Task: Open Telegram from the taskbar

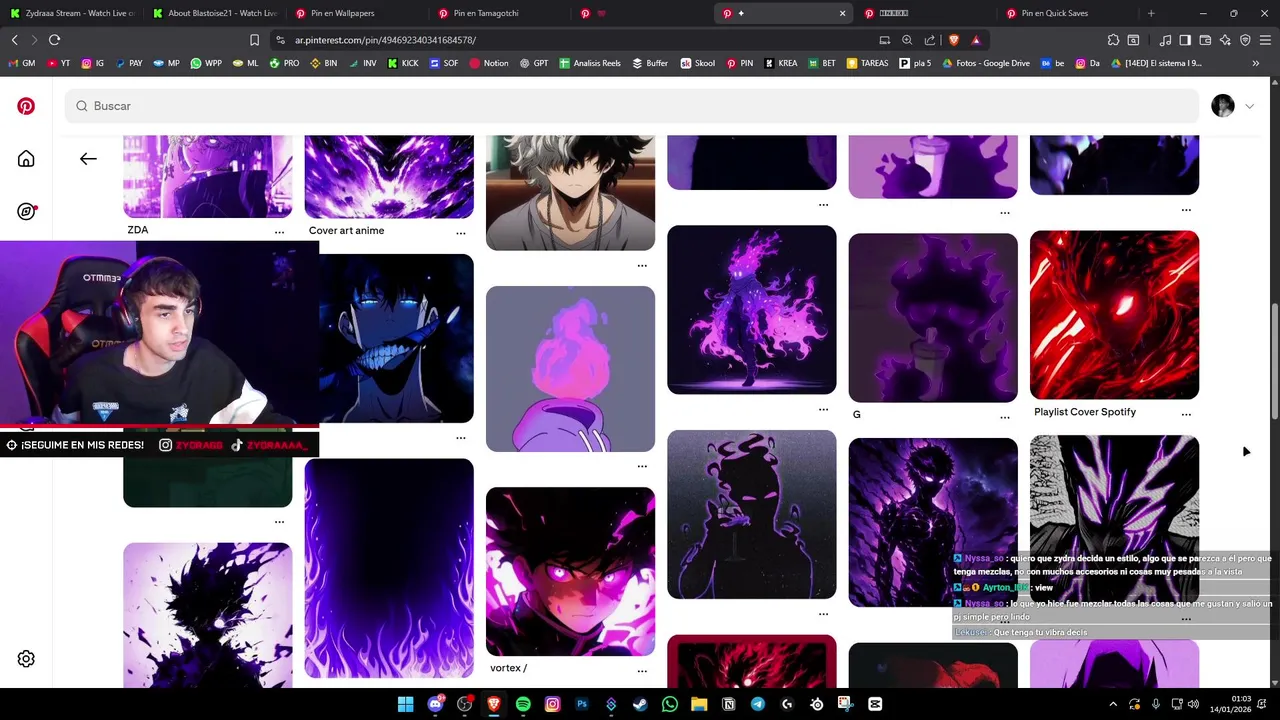Action: (757, 704)
